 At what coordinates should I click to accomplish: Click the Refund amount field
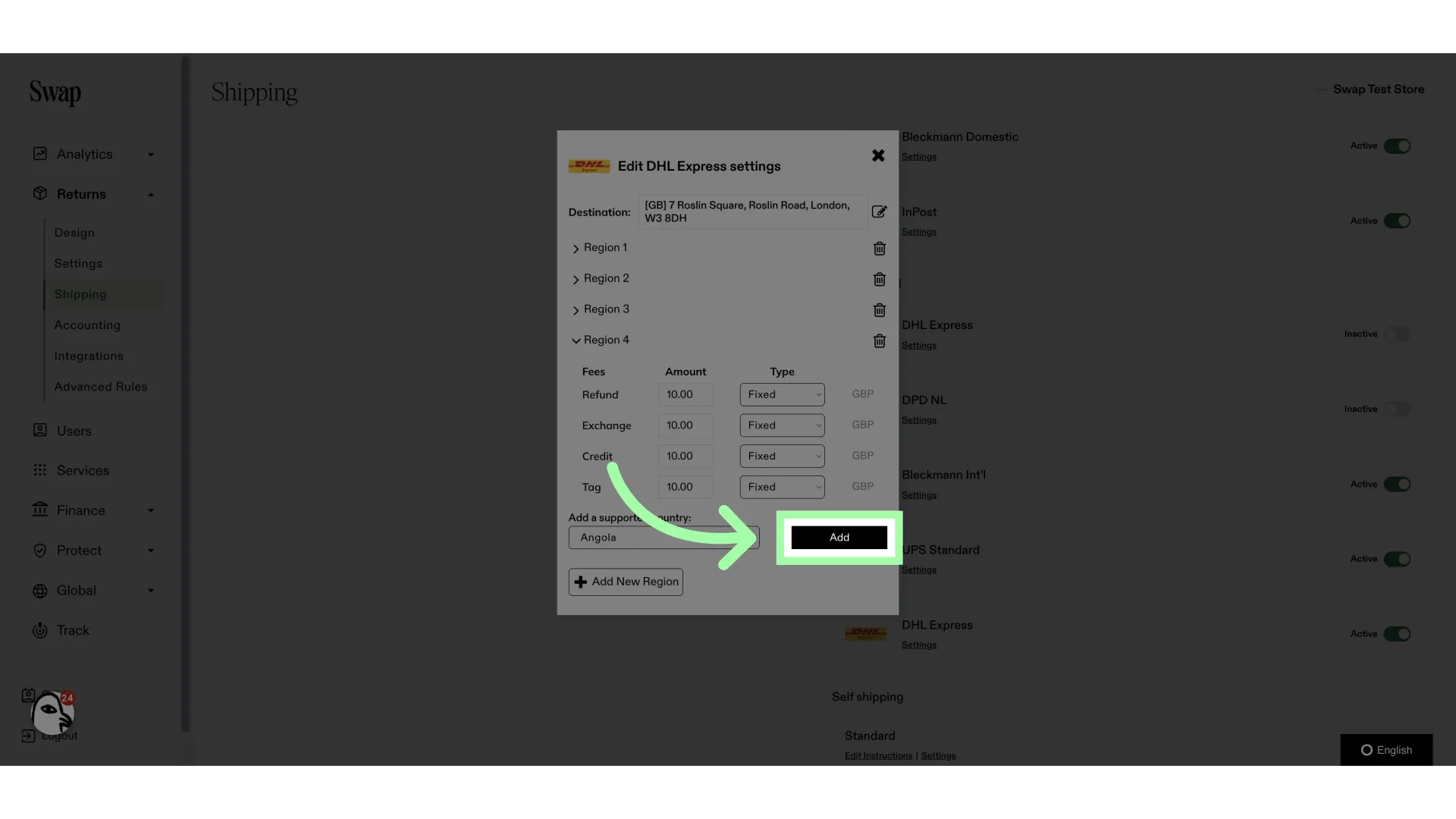tap(686, 394)
